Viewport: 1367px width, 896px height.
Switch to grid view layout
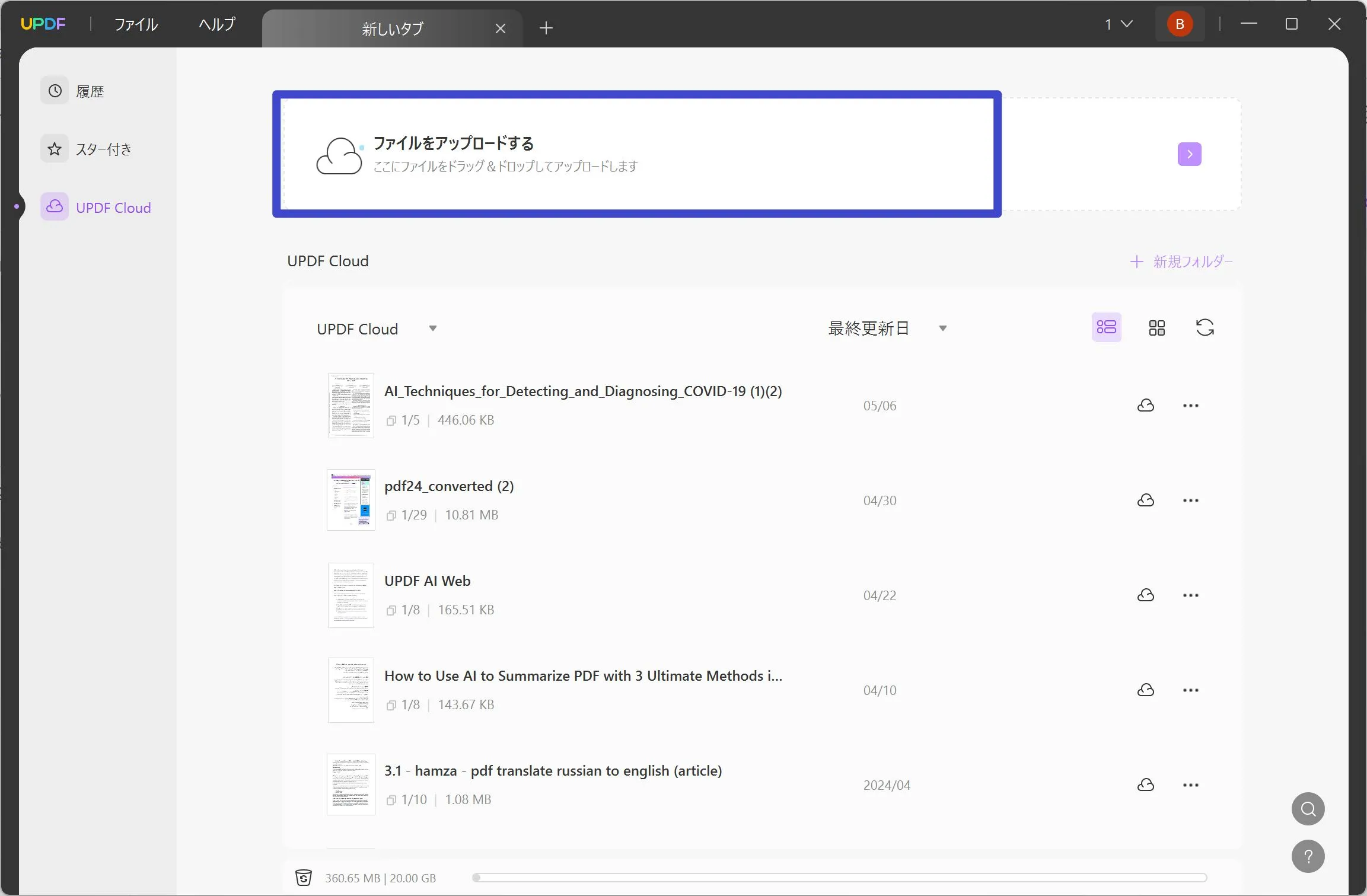pyautogui.click(x=1156, y=328)
